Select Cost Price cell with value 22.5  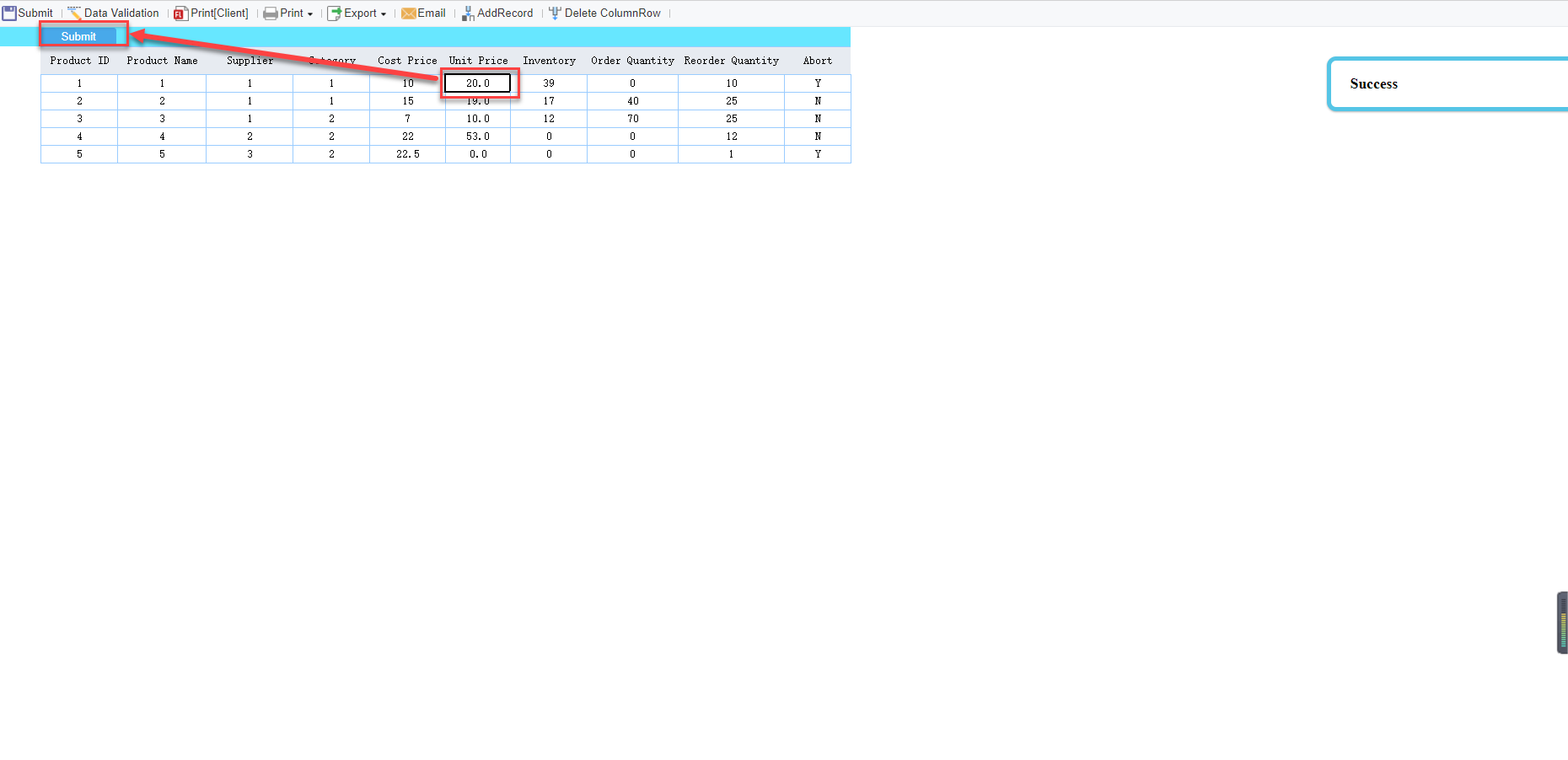408,154
